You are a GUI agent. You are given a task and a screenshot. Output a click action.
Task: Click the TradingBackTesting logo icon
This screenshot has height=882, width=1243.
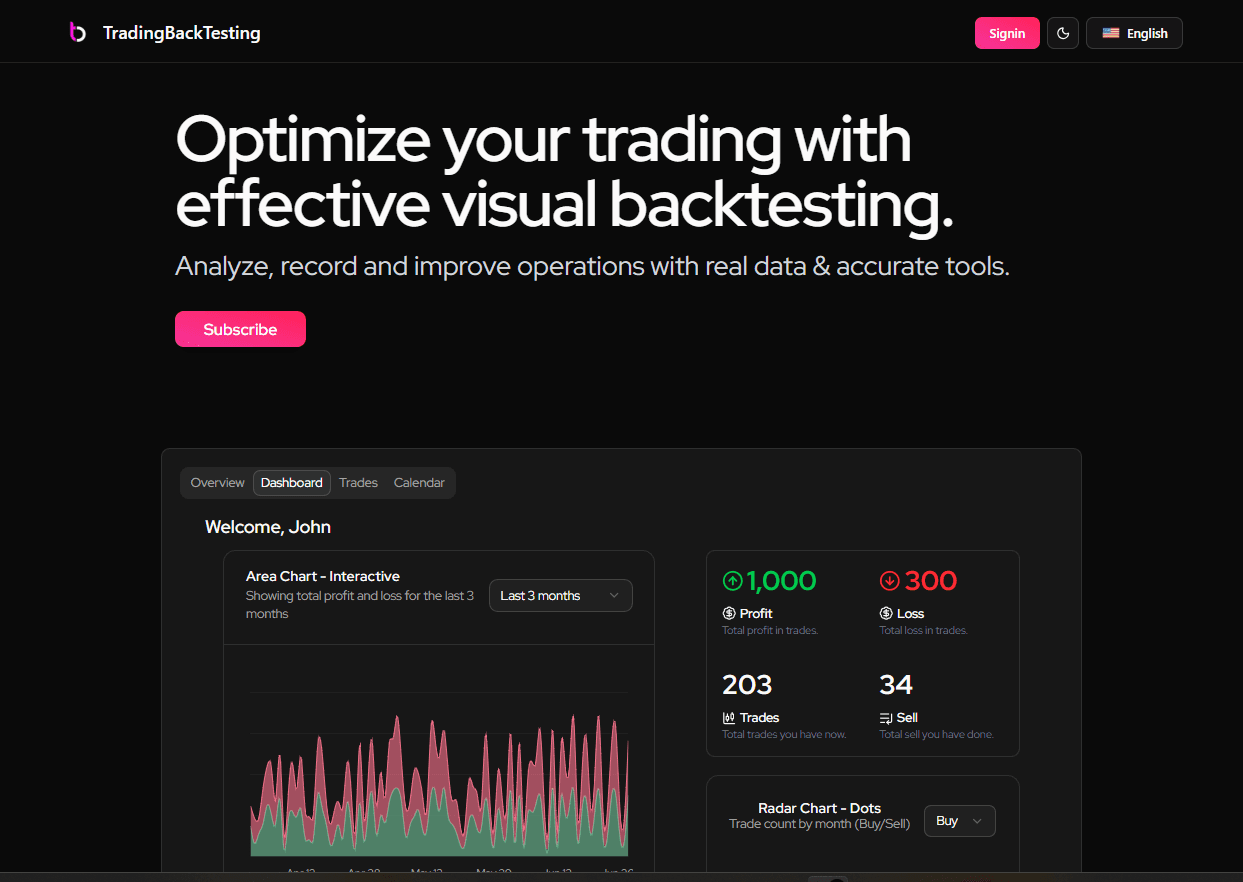pyautogui.click(x=78, y=31)
